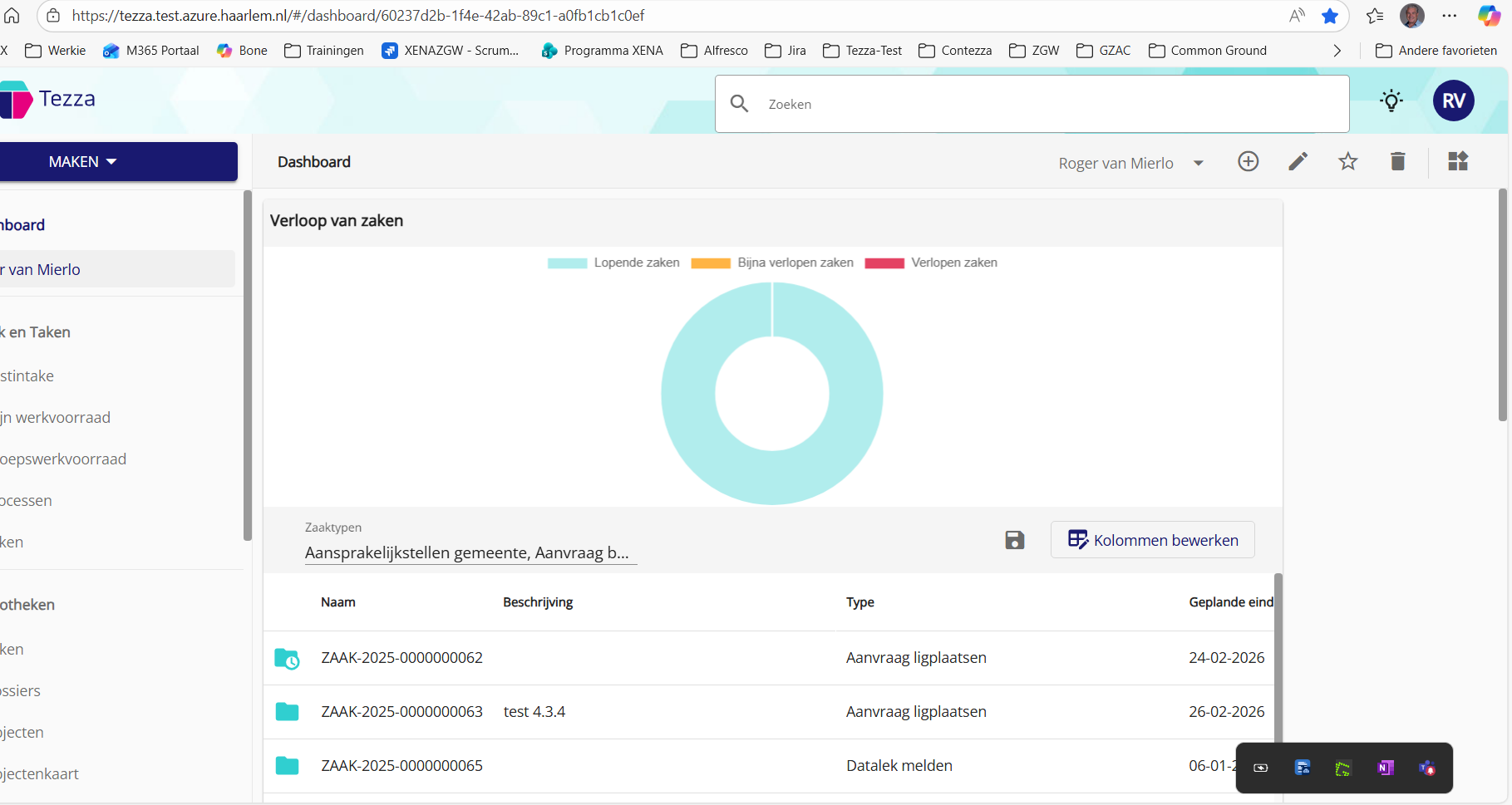Viewport: 1512px width, 805px height.
Task: Click the add dashboard plus icon
Action: click(1248, 162)
